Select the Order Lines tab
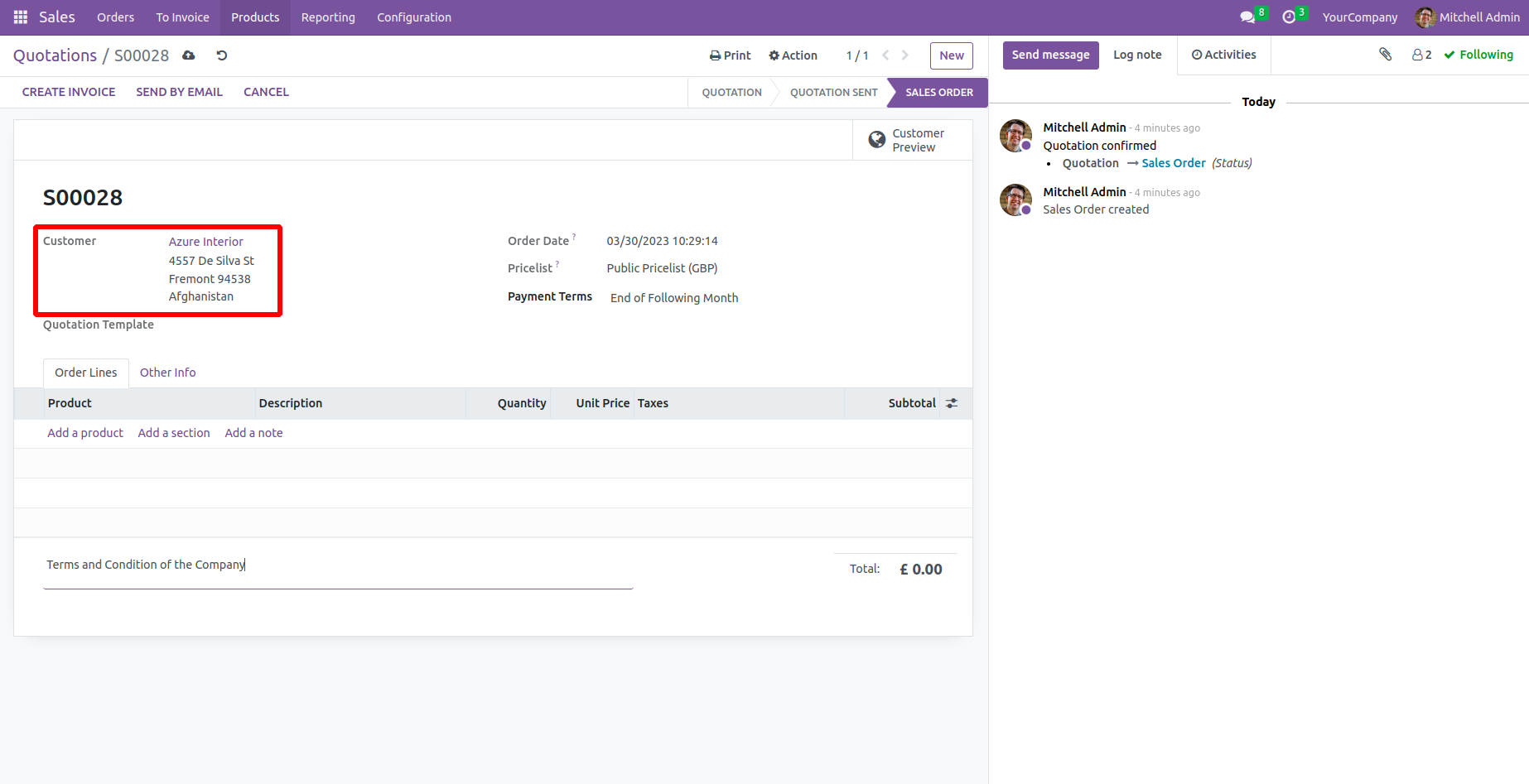1529x784 pixels. tap(86, 373)
